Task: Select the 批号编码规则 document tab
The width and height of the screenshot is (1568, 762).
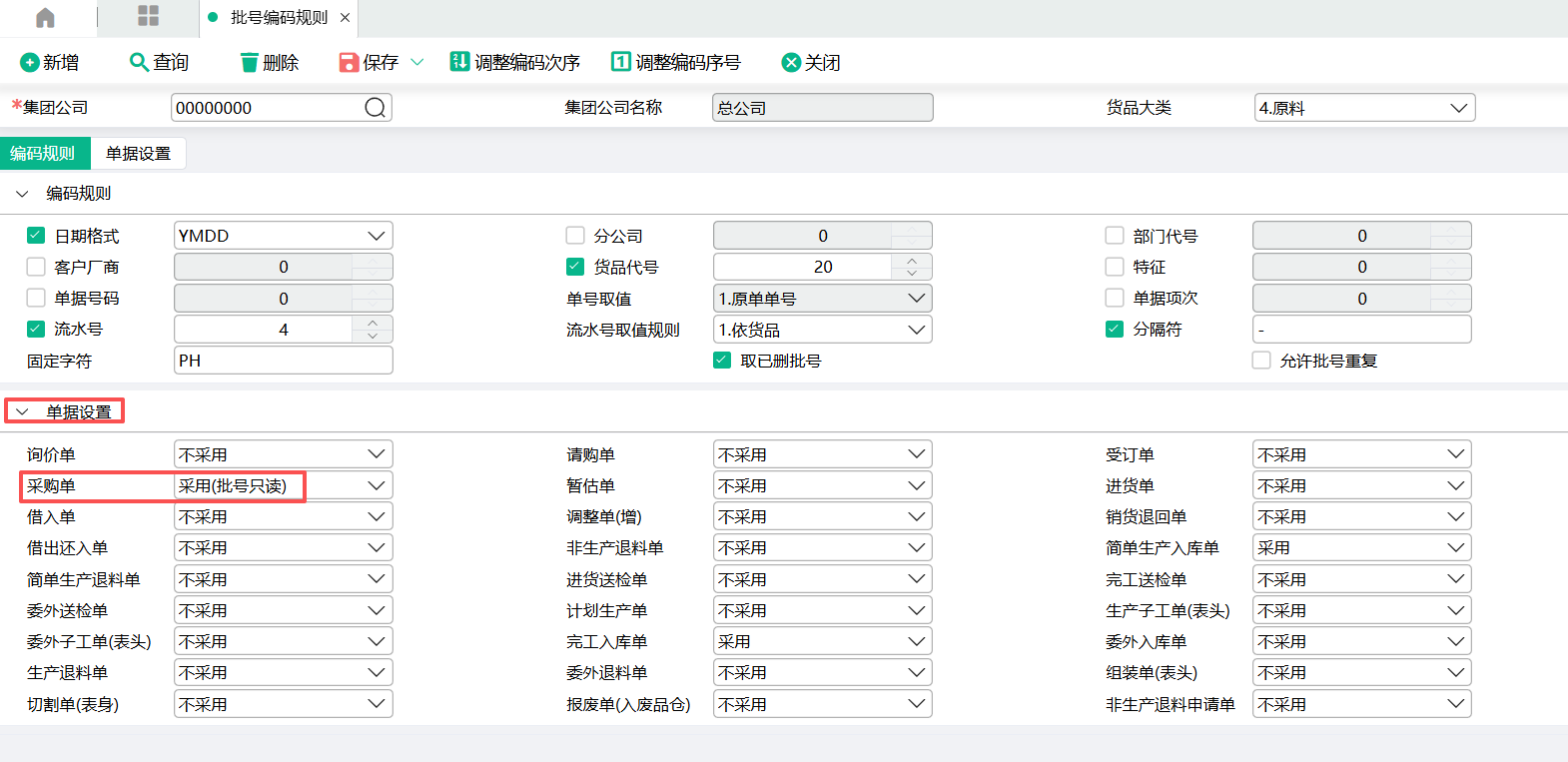Action: [279, 18]
